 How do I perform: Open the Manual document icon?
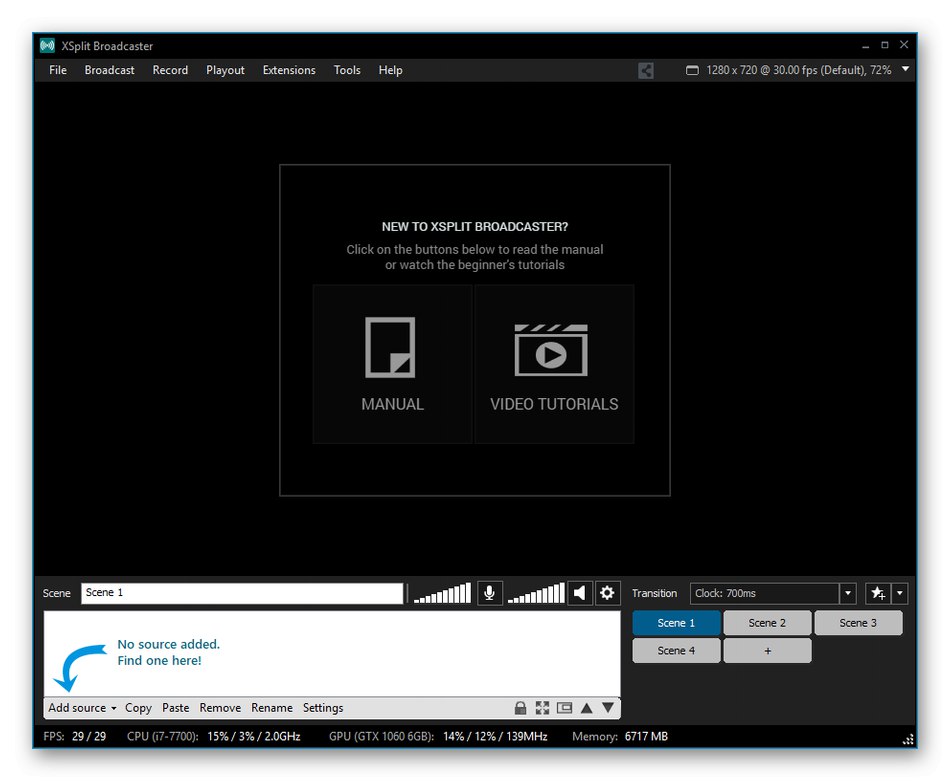tap(390, 347)
